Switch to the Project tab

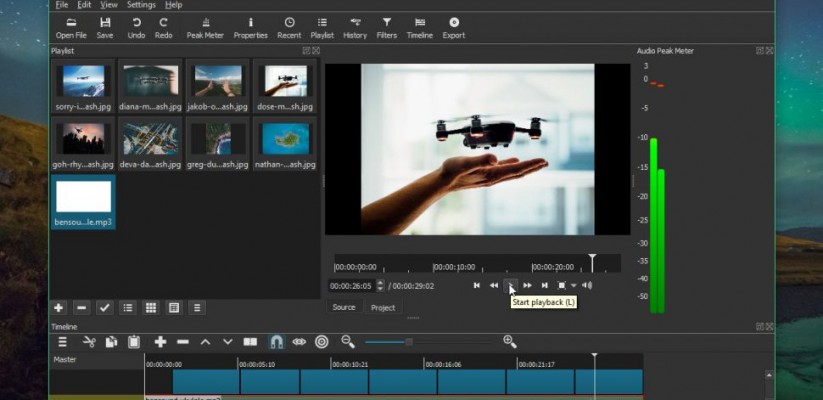(x=383, y=307)
